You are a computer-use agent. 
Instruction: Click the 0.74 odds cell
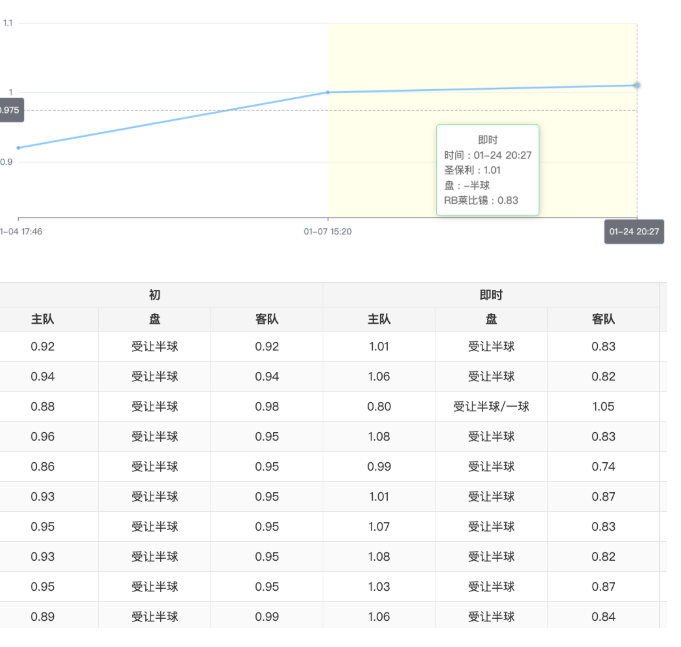point(603,467)
